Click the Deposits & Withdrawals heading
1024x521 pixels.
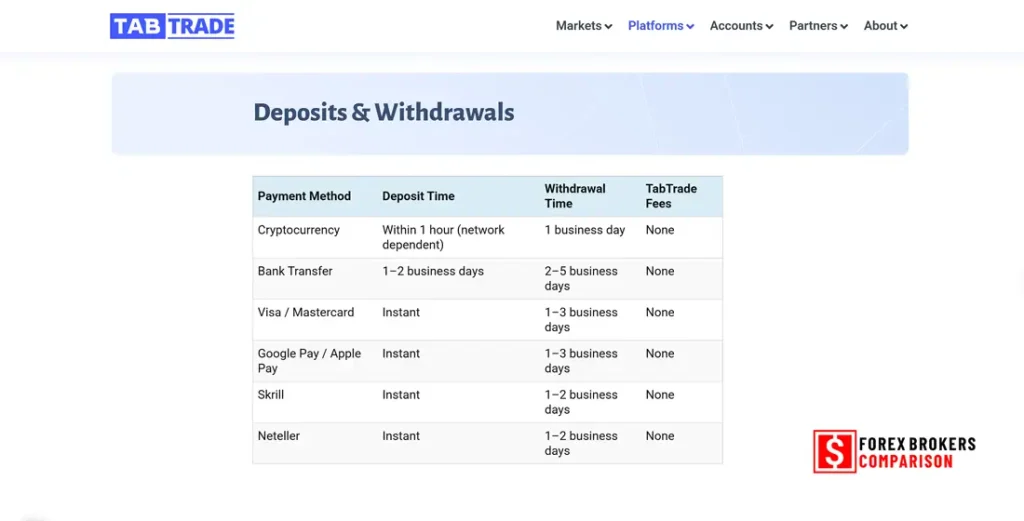pos(383,112)
